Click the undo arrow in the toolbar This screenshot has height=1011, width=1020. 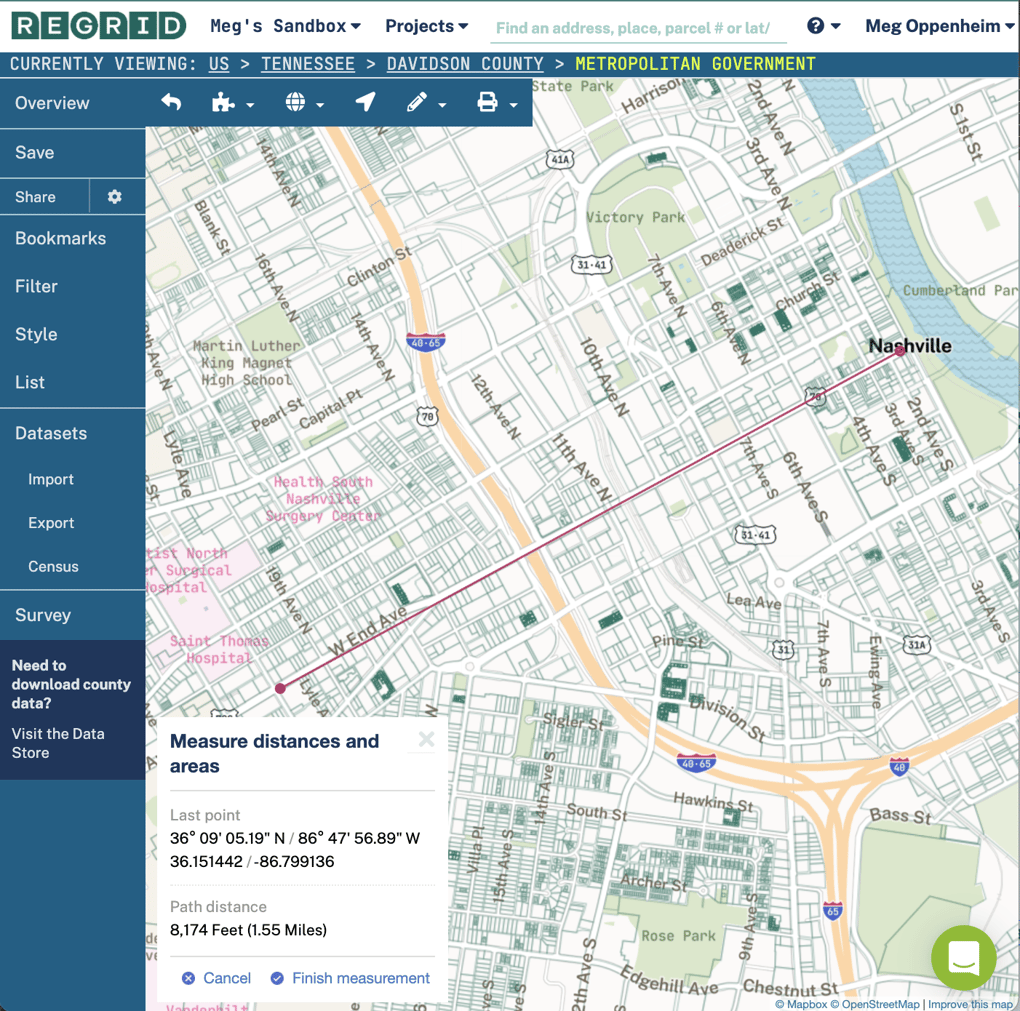pyautogui.click(x=170, y=101)
